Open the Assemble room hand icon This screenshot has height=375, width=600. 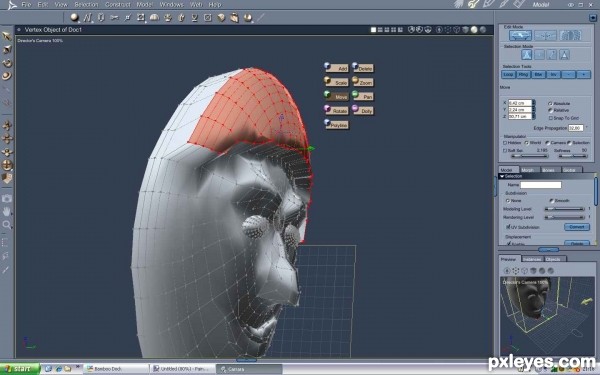[x=459, y=4]
